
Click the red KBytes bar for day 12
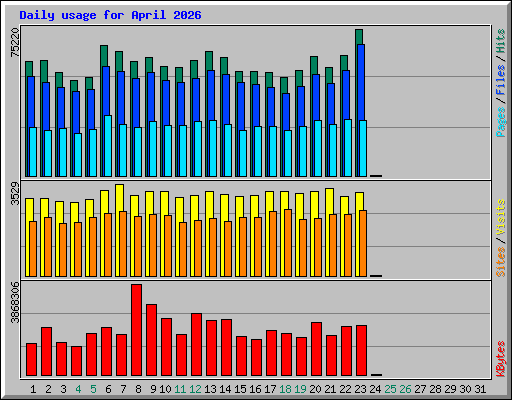[x=196, y=345]
